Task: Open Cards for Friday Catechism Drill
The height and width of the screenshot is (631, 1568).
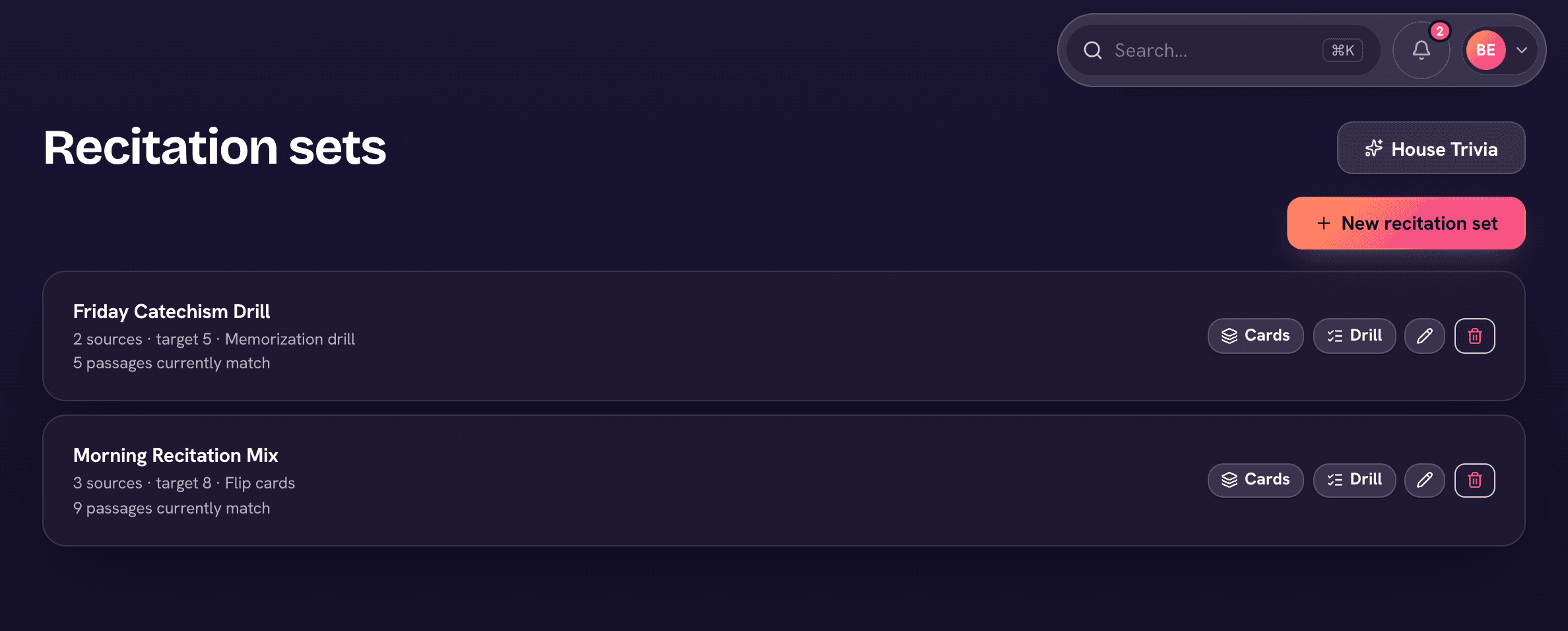Action: [x=1255, y=336]
